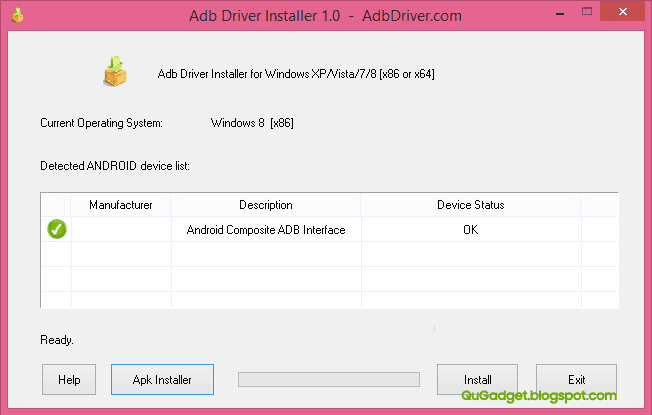Click the OK device status cell
Screen dimensions: 652x415
pos(471,230)
